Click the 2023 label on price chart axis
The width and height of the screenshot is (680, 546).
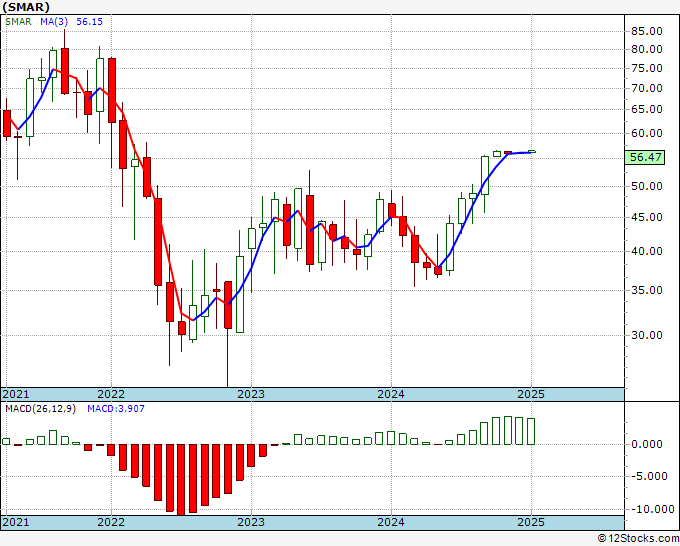251,394
